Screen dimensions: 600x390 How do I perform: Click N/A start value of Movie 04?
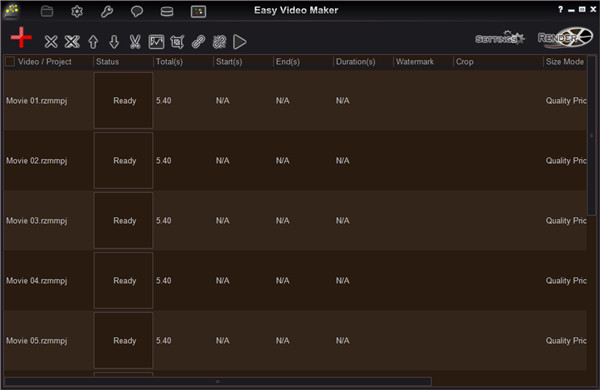coord(222,281)
